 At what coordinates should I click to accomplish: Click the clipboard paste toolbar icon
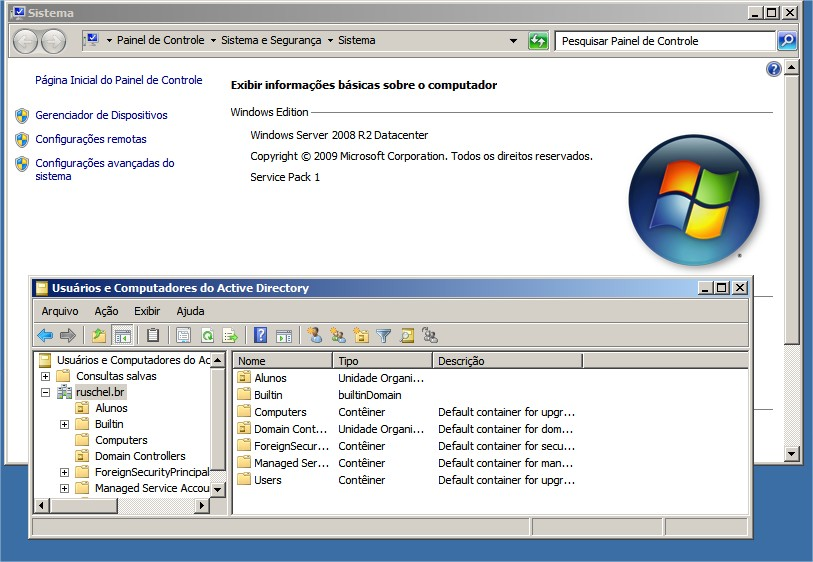point(153,335)
